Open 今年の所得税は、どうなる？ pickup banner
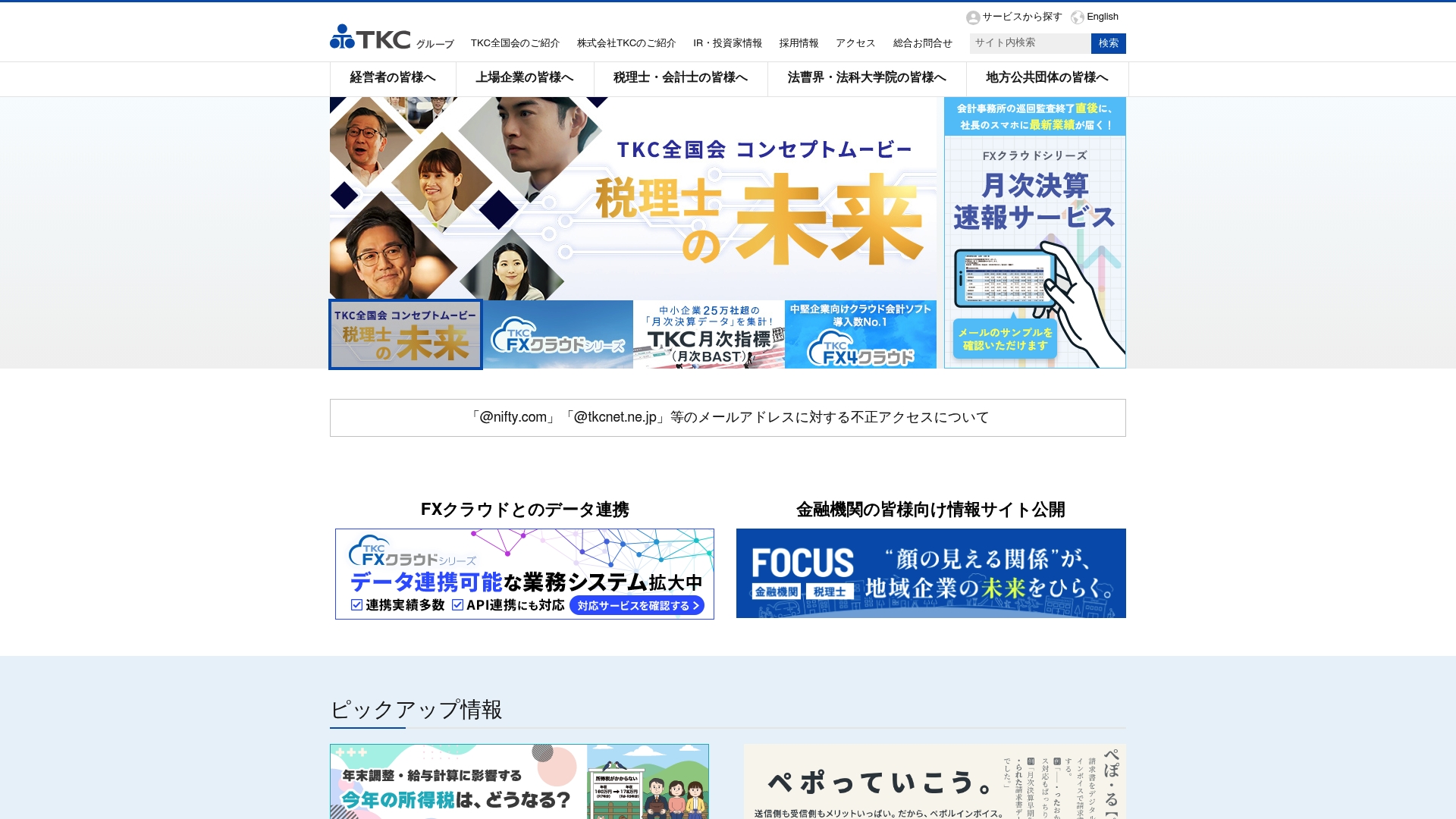This screenshot has height=819, width=1456. pyautogui.click(x=519, y=781)
